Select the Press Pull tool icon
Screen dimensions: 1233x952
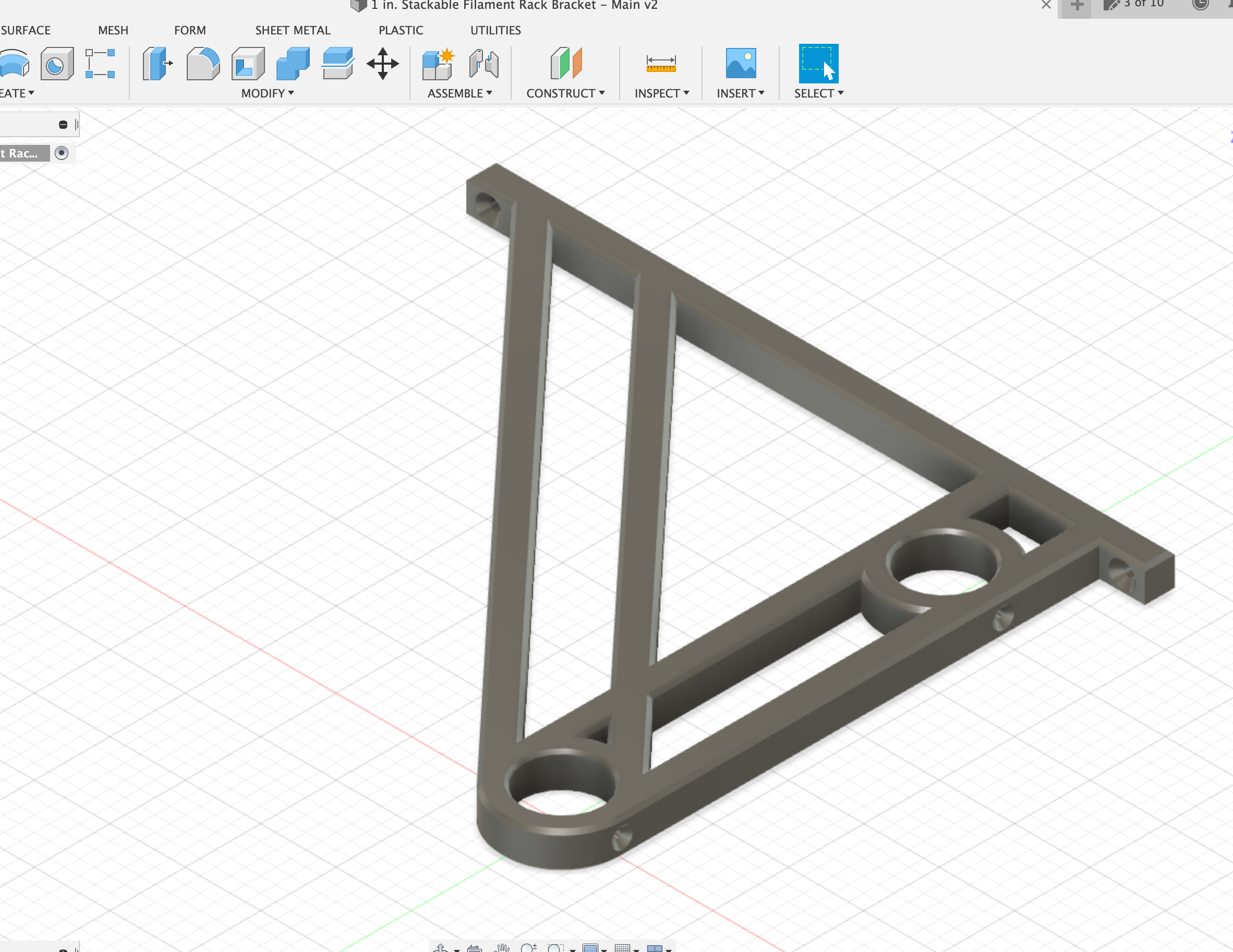[x=157, y=63]
